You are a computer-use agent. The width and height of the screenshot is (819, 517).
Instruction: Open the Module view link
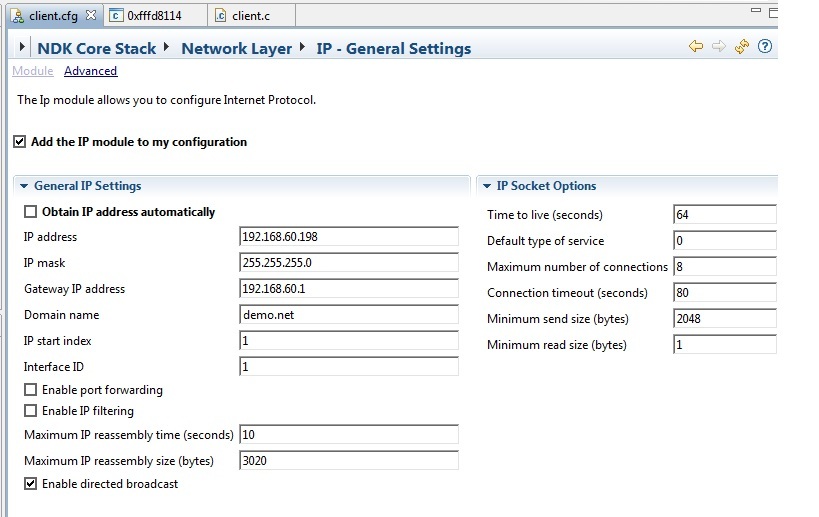click(x=33, y=71)
